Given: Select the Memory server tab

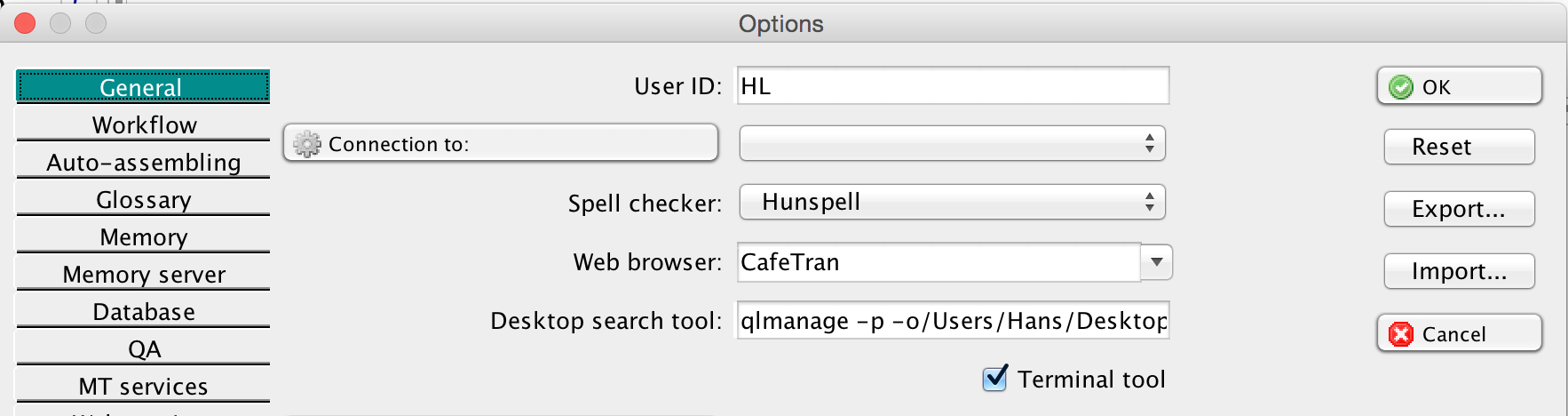Looking at the screenshot, I should [x=142, y=275].
